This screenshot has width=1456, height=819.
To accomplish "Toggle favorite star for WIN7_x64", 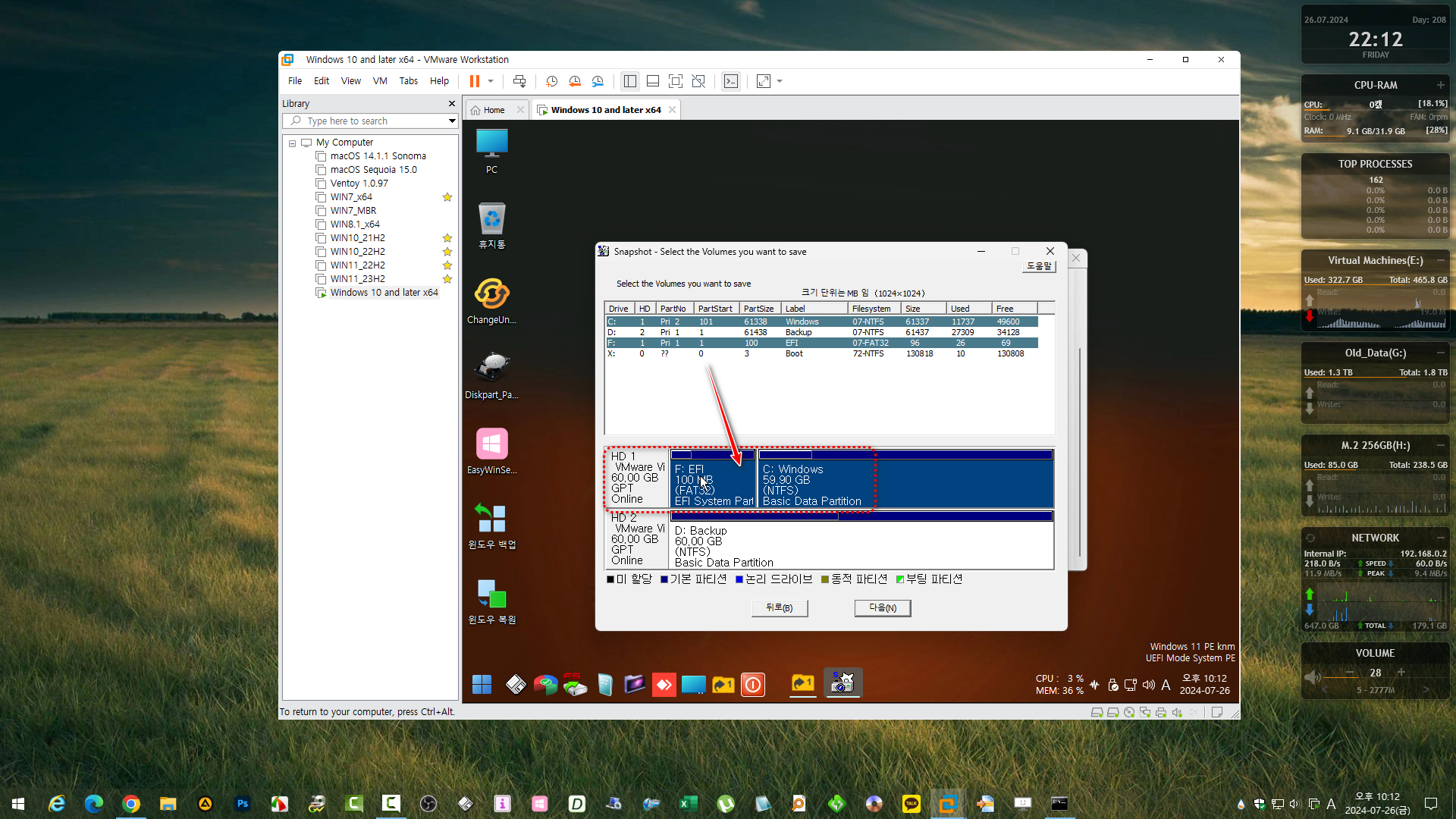I will tap(447, 197).
